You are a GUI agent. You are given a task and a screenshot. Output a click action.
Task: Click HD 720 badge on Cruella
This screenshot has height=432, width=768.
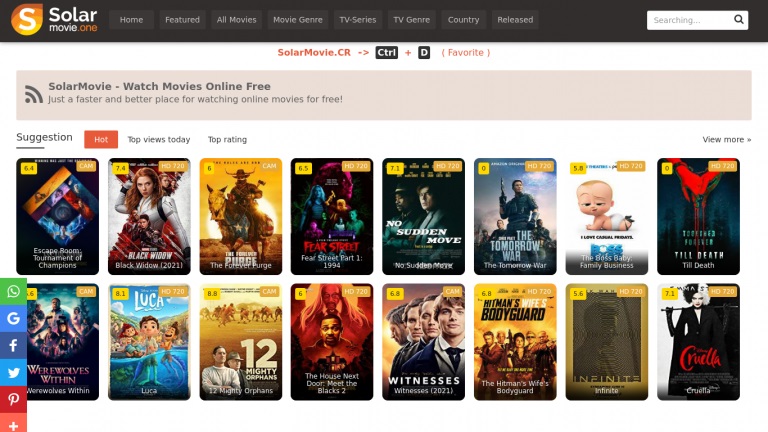[722, 291]
